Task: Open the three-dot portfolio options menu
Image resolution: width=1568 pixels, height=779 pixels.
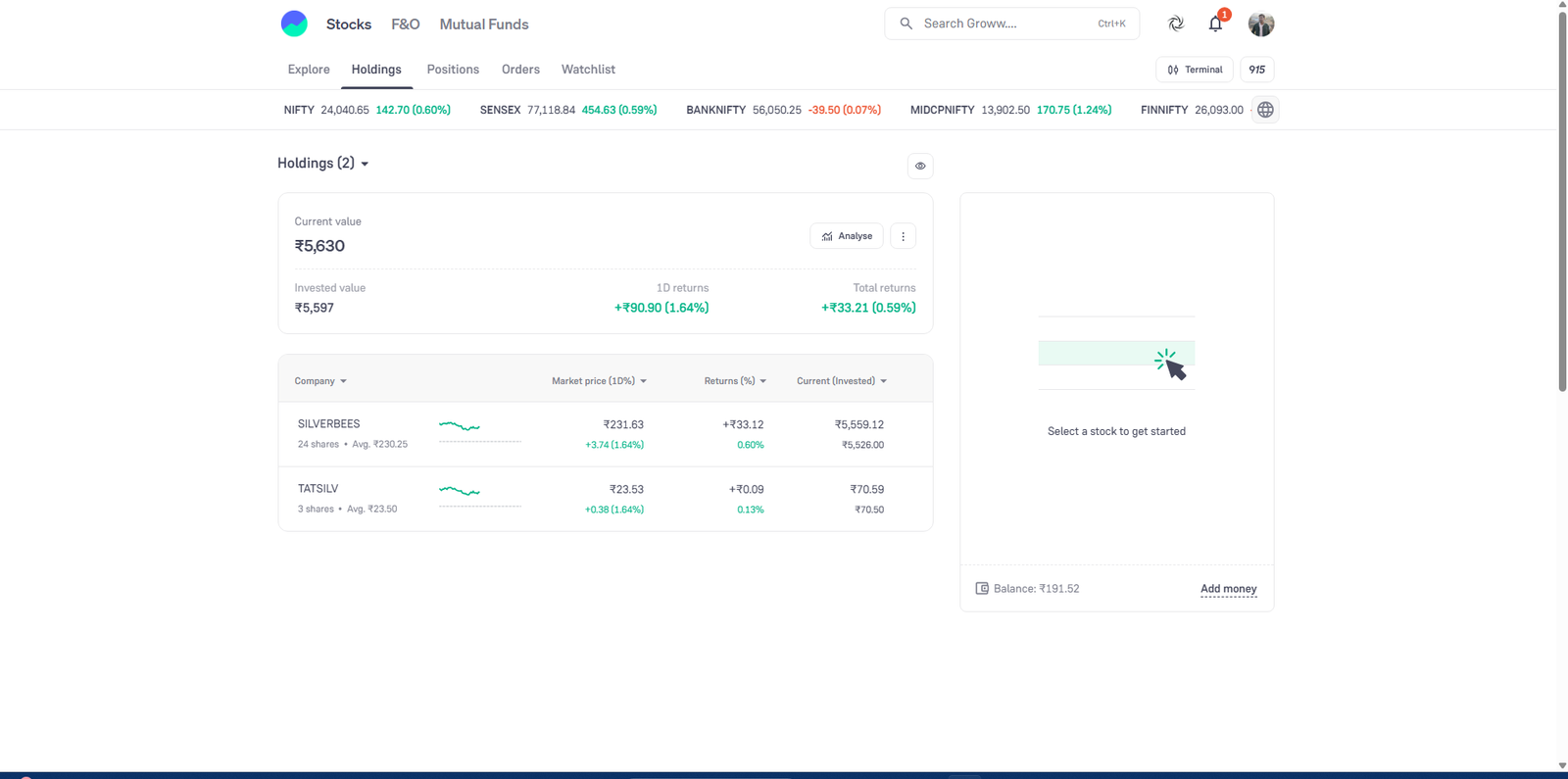Action: [904, 236]
